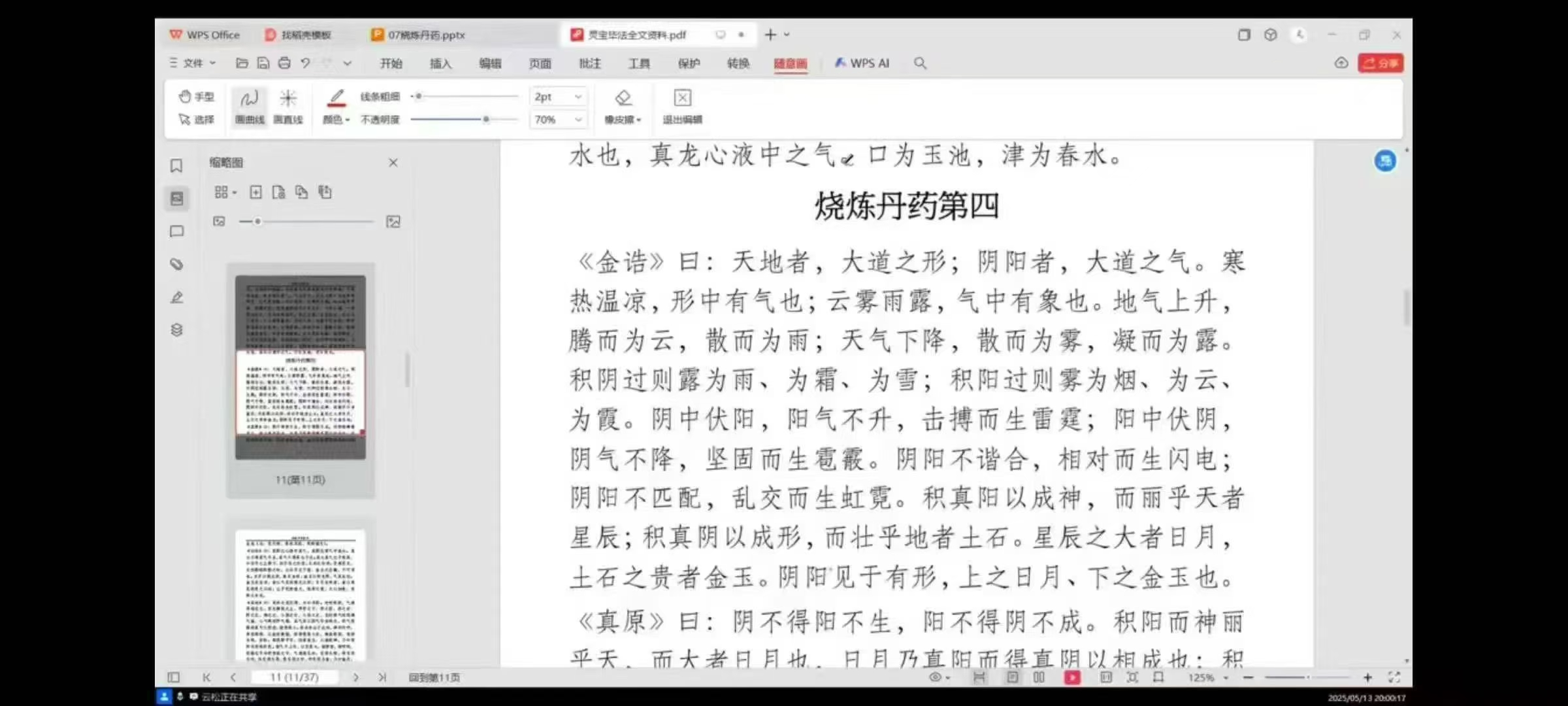Open the bookmark panel in the sidebar
1568x706 pixels.
[x=176, y=166]
